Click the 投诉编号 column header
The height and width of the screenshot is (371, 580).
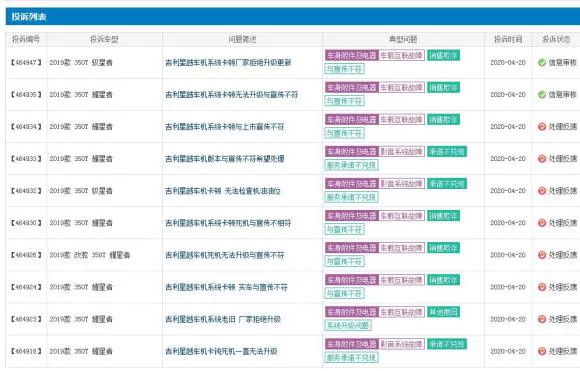[26, 39]
